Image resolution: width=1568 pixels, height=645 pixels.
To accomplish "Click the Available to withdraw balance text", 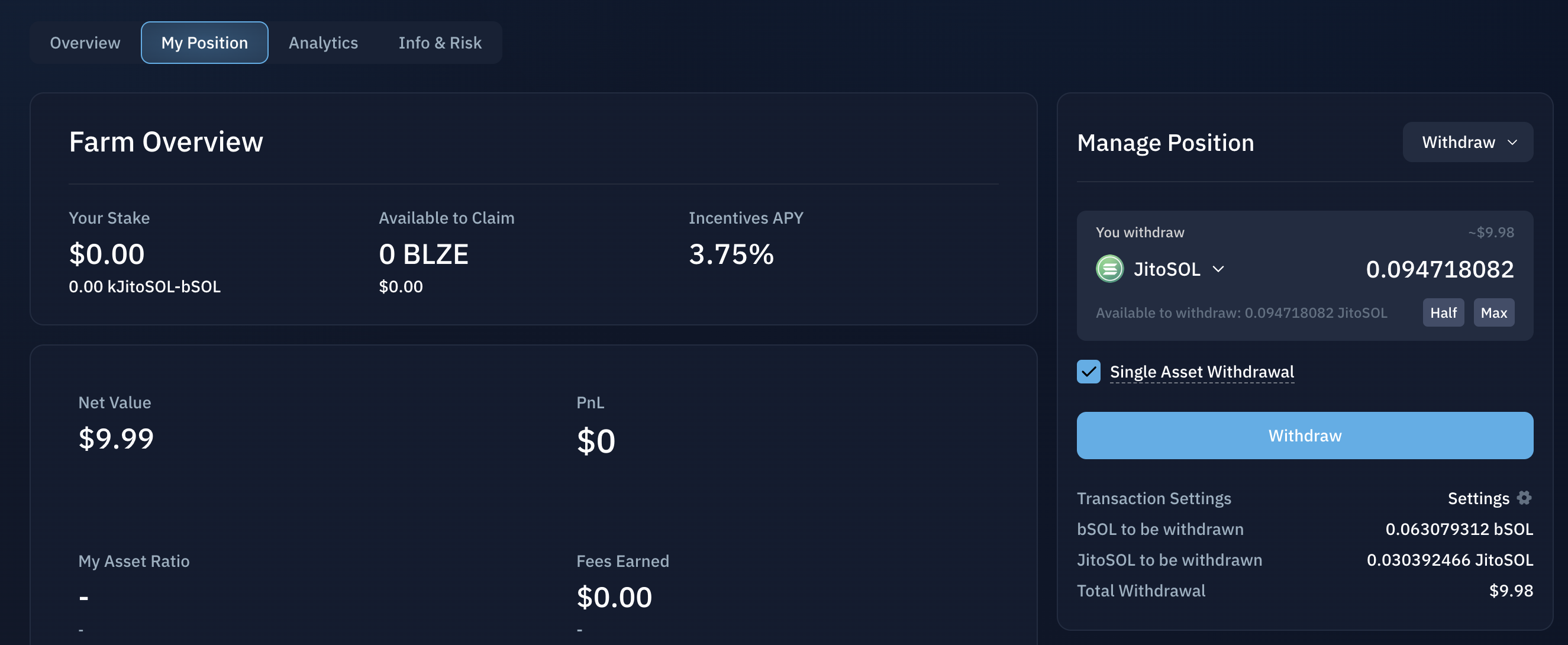I will tap(1241, 313).
